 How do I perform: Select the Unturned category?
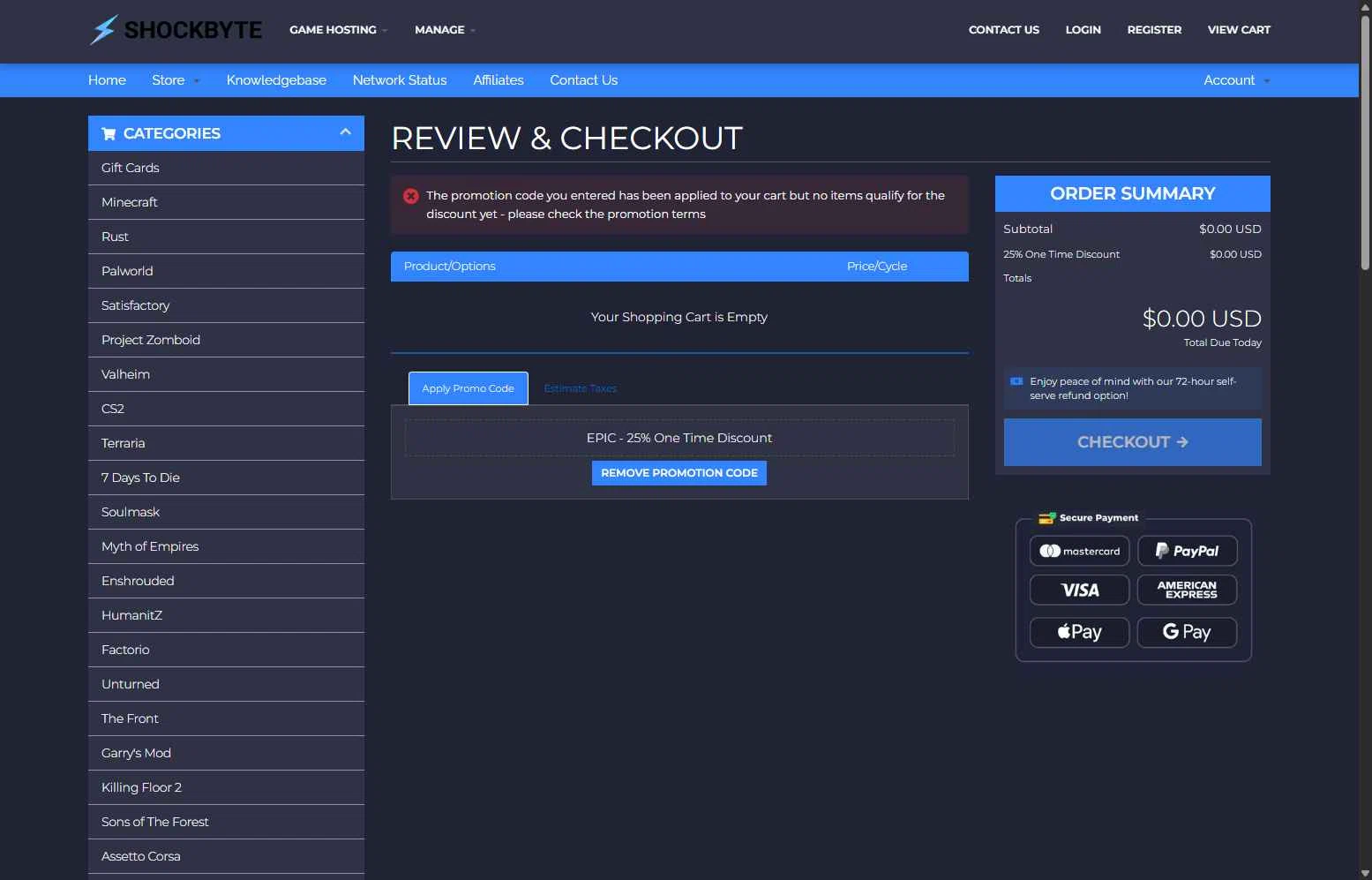pos(226,684)
